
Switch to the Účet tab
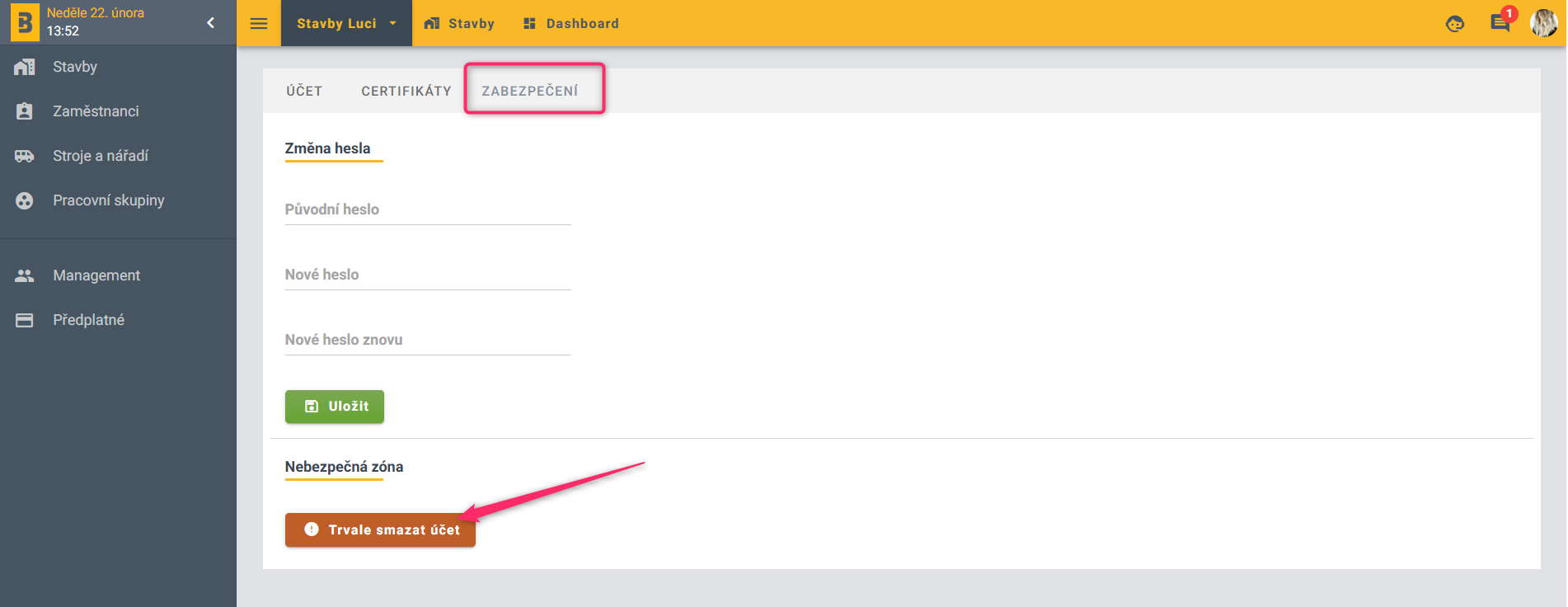[x=304, y=91]
